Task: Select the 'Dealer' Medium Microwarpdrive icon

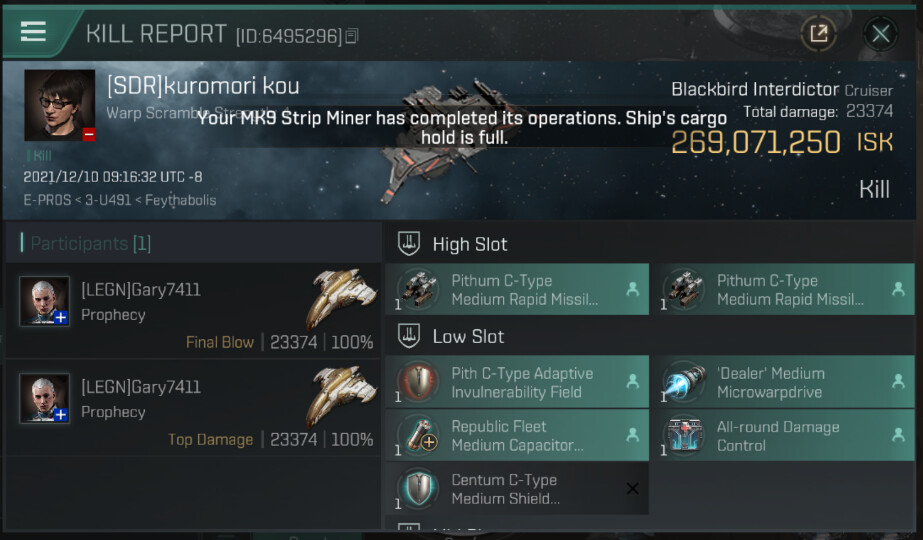Action: coord(683,382)
